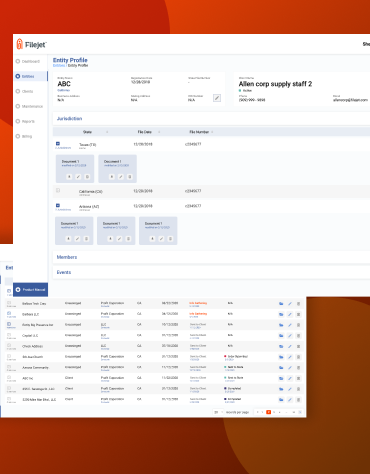Edit first Document 1 under Texas
This screenshot has width=370, height=474.
[x=78, y=177]
